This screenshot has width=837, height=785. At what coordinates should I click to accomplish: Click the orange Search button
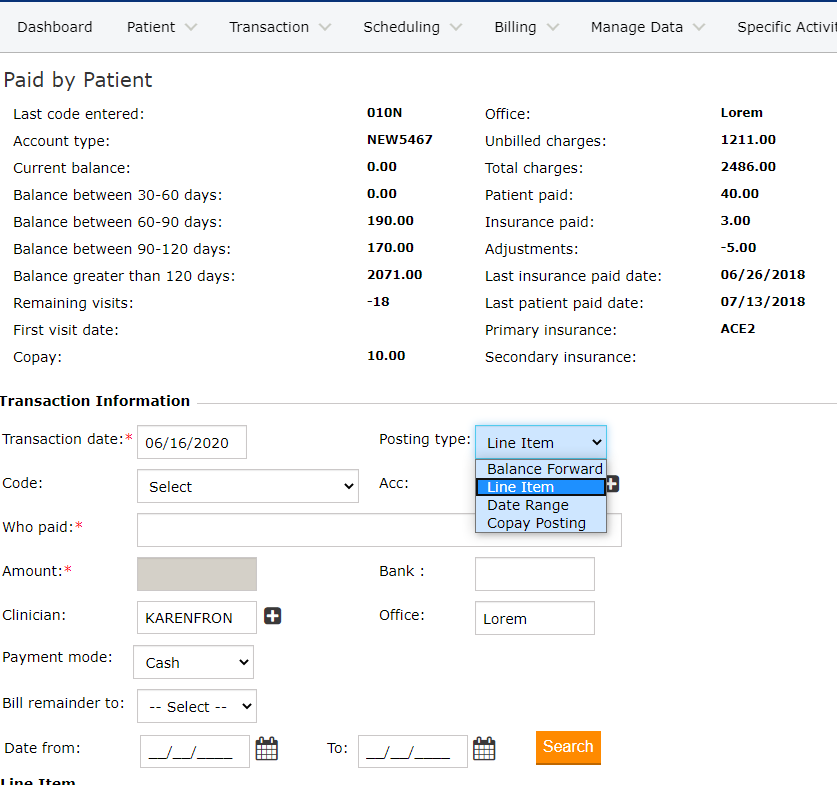(568, 747)
